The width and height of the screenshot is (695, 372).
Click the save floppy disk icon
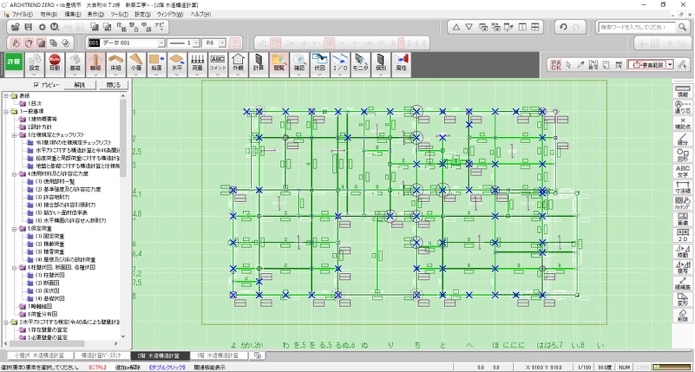[x=28, y=27]
